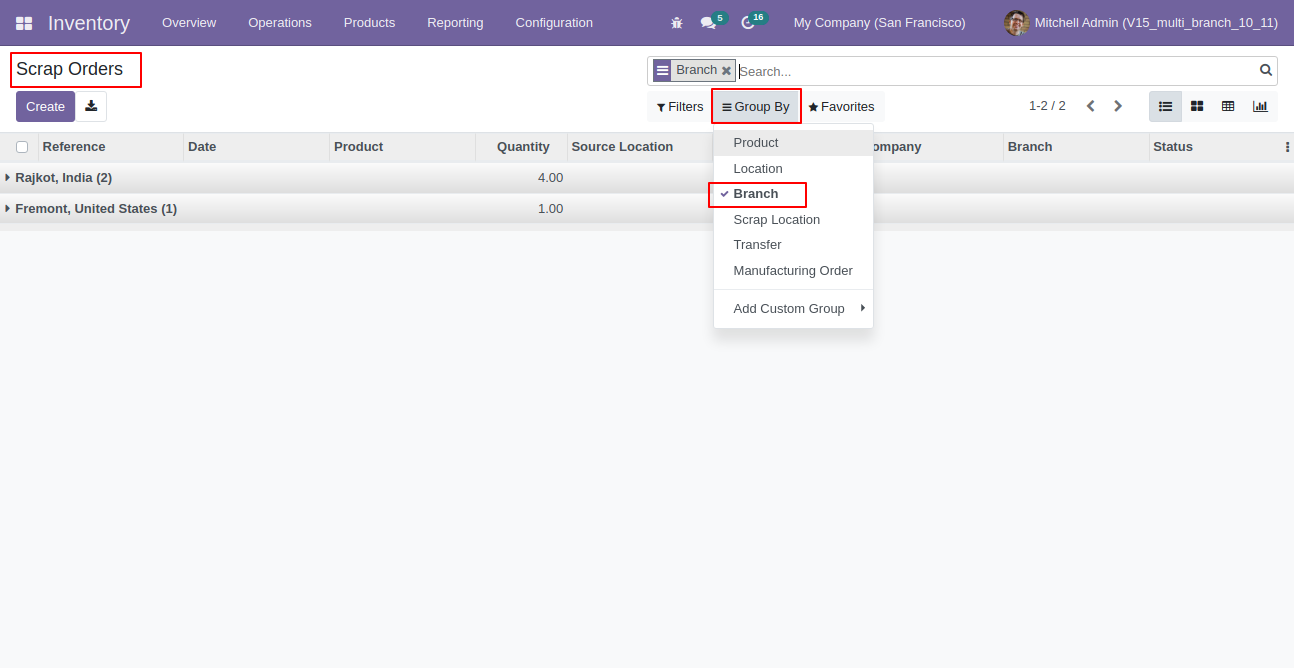The image size is (1294, 668).
Task: Open the Configuration menu
Action: coord(554,23)
